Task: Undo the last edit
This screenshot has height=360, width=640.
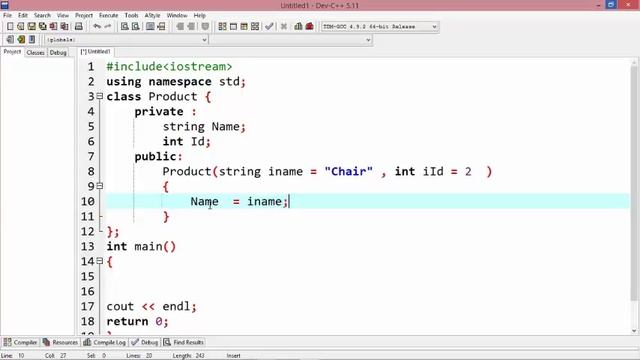Action: (x=97, y=27)
